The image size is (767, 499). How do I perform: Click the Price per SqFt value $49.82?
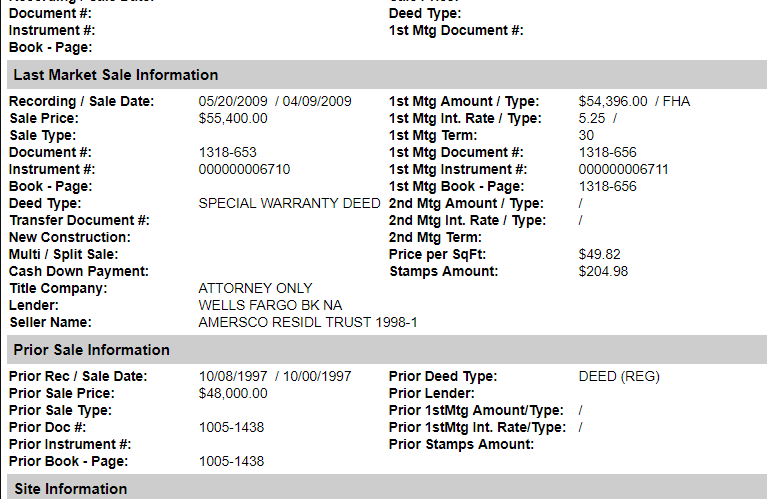(x=599, y=254)
